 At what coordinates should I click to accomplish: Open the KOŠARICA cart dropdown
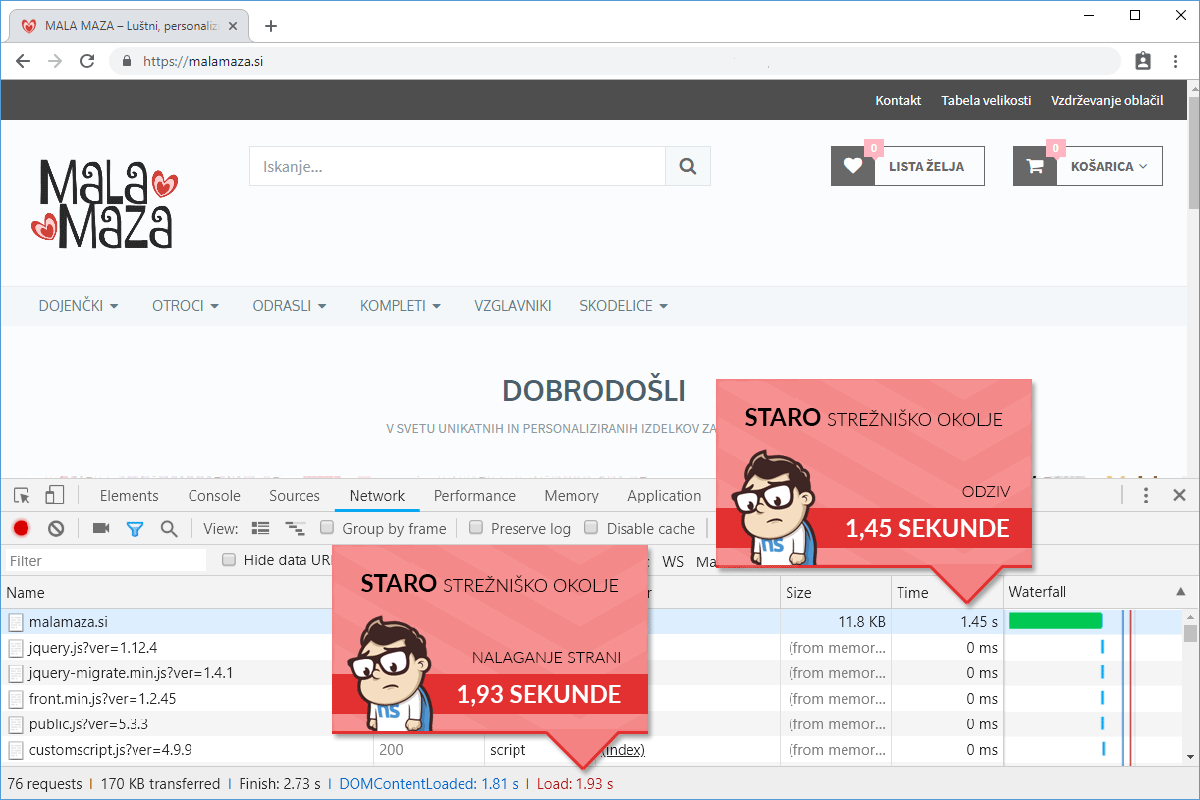(x=1088, y=166)
